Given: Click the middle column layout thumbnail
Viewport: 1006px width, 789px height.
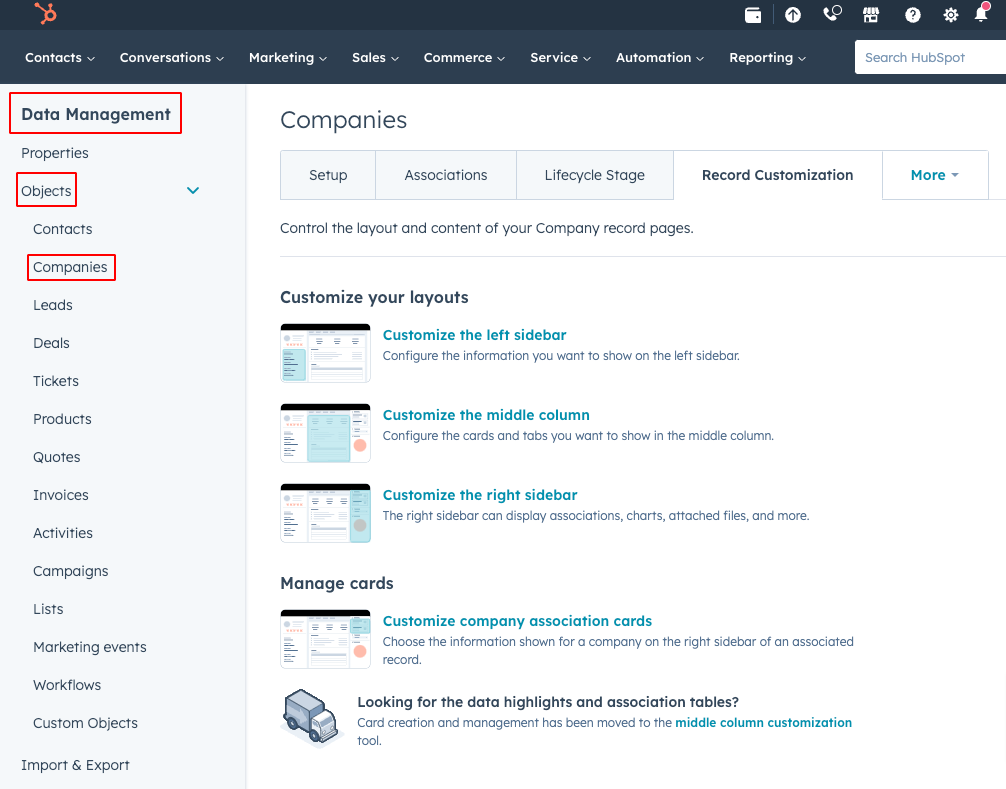Looking at the screenshot, I should point(325,434).
